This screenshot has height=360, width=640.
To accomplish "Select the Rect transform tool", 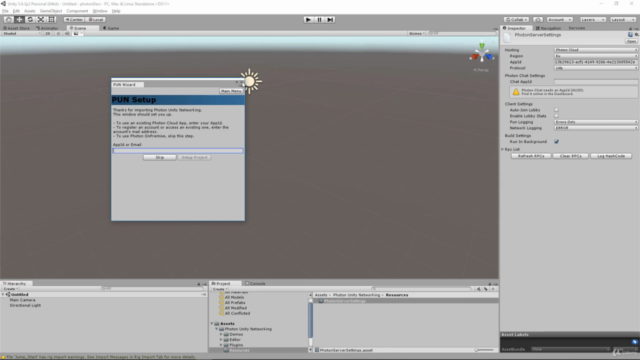I will pos(52,19).
